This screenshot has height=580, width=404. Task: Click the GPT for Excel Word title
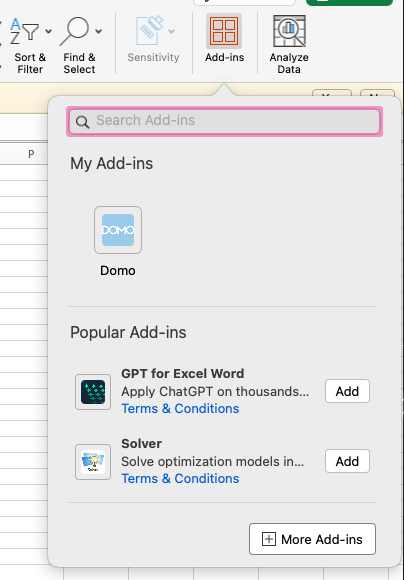182,374
